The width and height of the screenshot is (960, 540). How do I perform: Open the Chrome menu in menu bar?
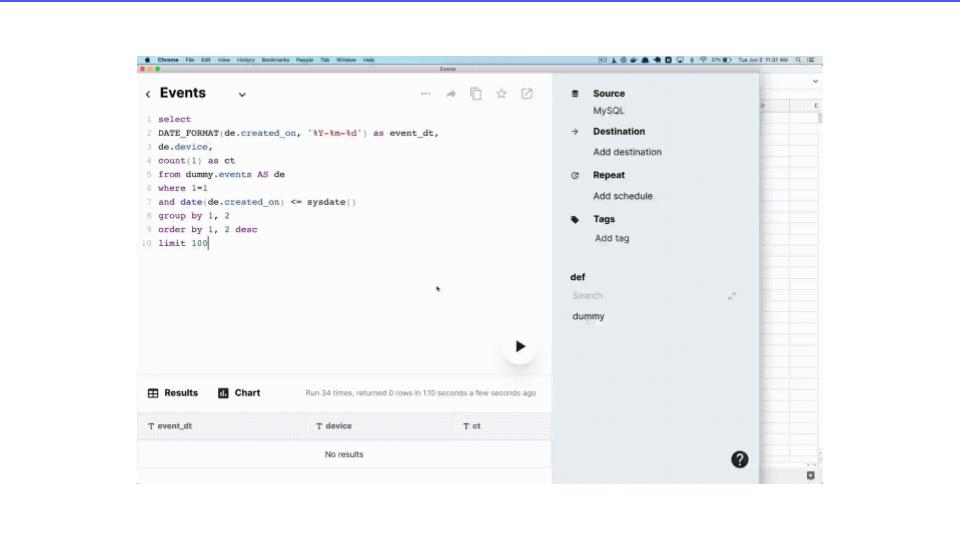(x=168, y=60)
